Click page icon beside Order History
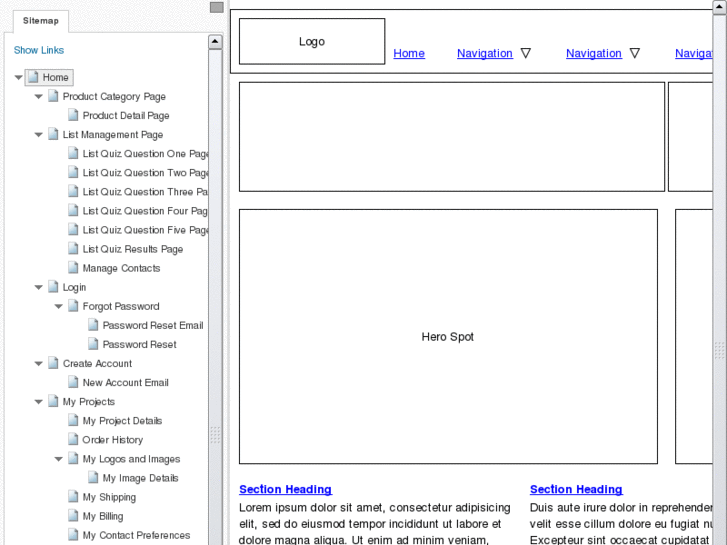 pos(73,439)
